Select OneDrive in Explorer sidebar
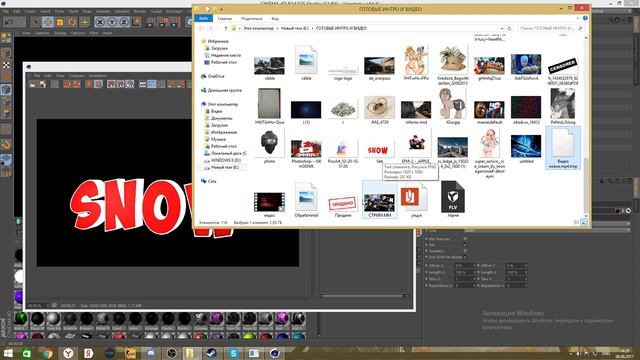 [x=216, y=76]
